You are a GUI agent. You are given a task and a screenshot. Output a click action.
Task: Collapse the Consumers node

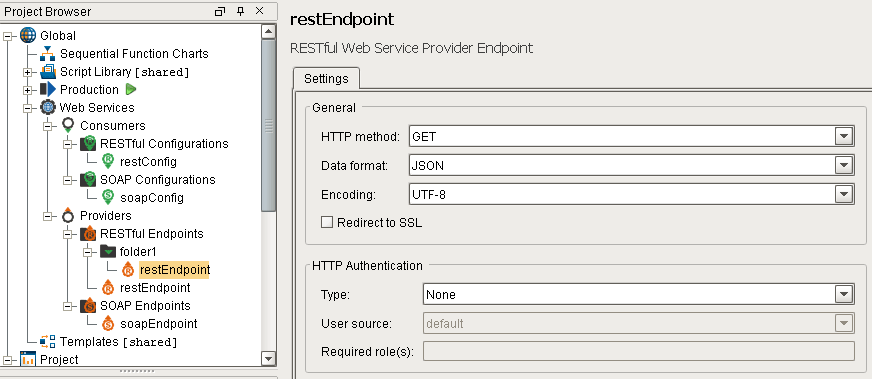47,126
